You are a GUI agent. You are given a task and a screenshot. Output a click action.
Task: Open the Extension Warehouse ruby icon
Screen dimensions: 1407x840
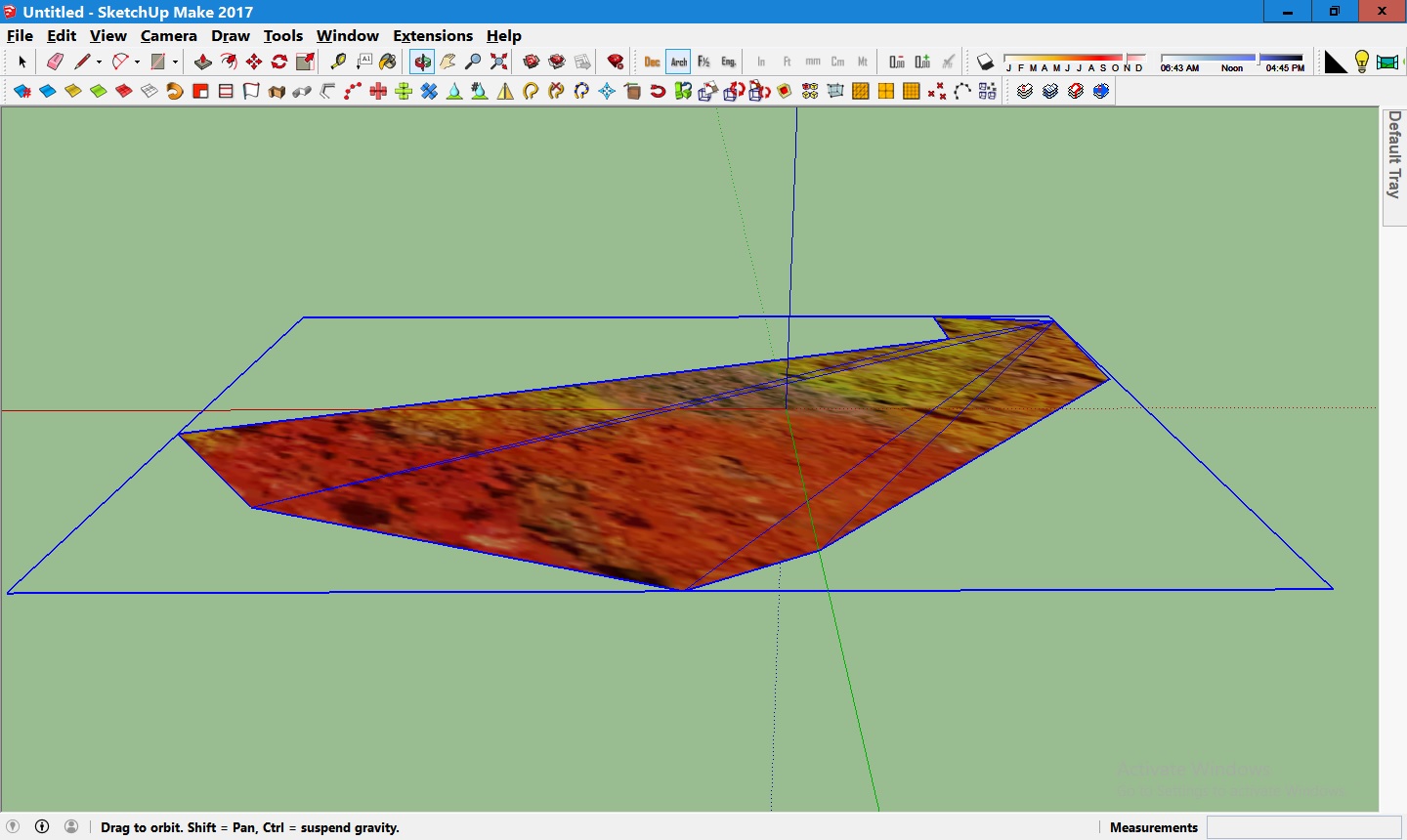pyautogui.click(x=616, y=62)
